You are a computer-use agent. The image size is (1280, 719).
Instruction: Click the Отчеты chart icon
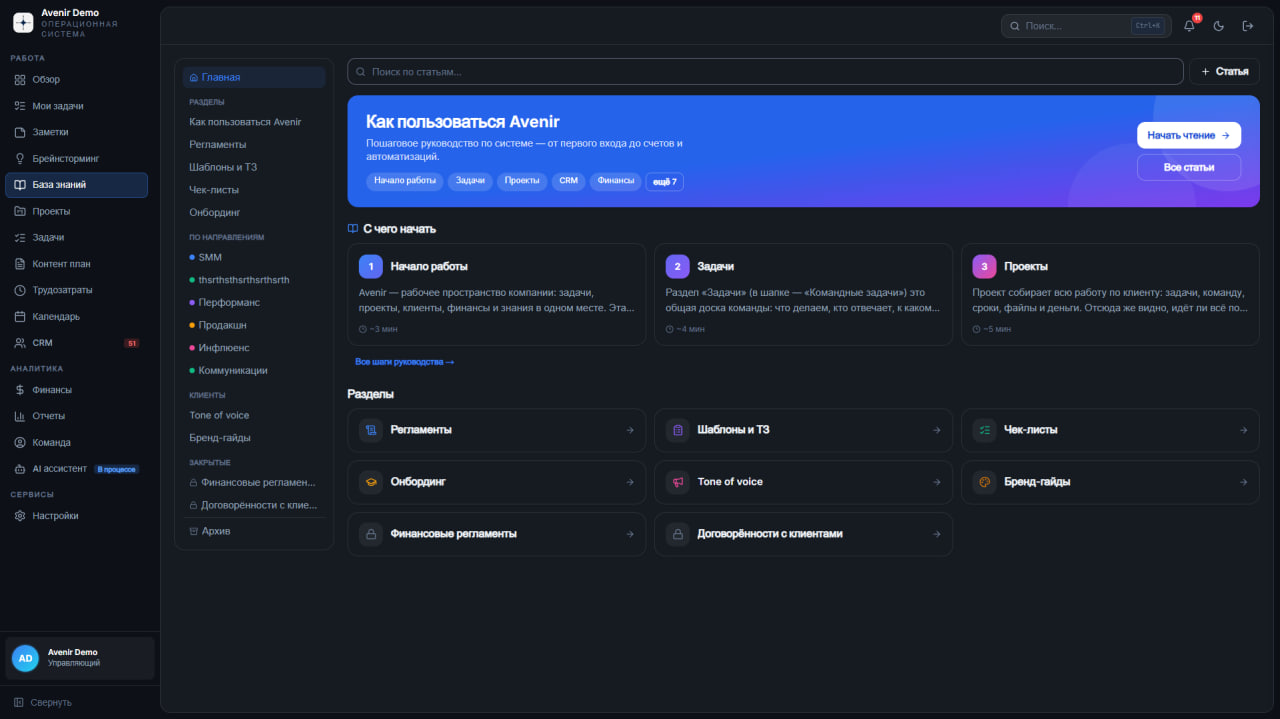(20, 416)
